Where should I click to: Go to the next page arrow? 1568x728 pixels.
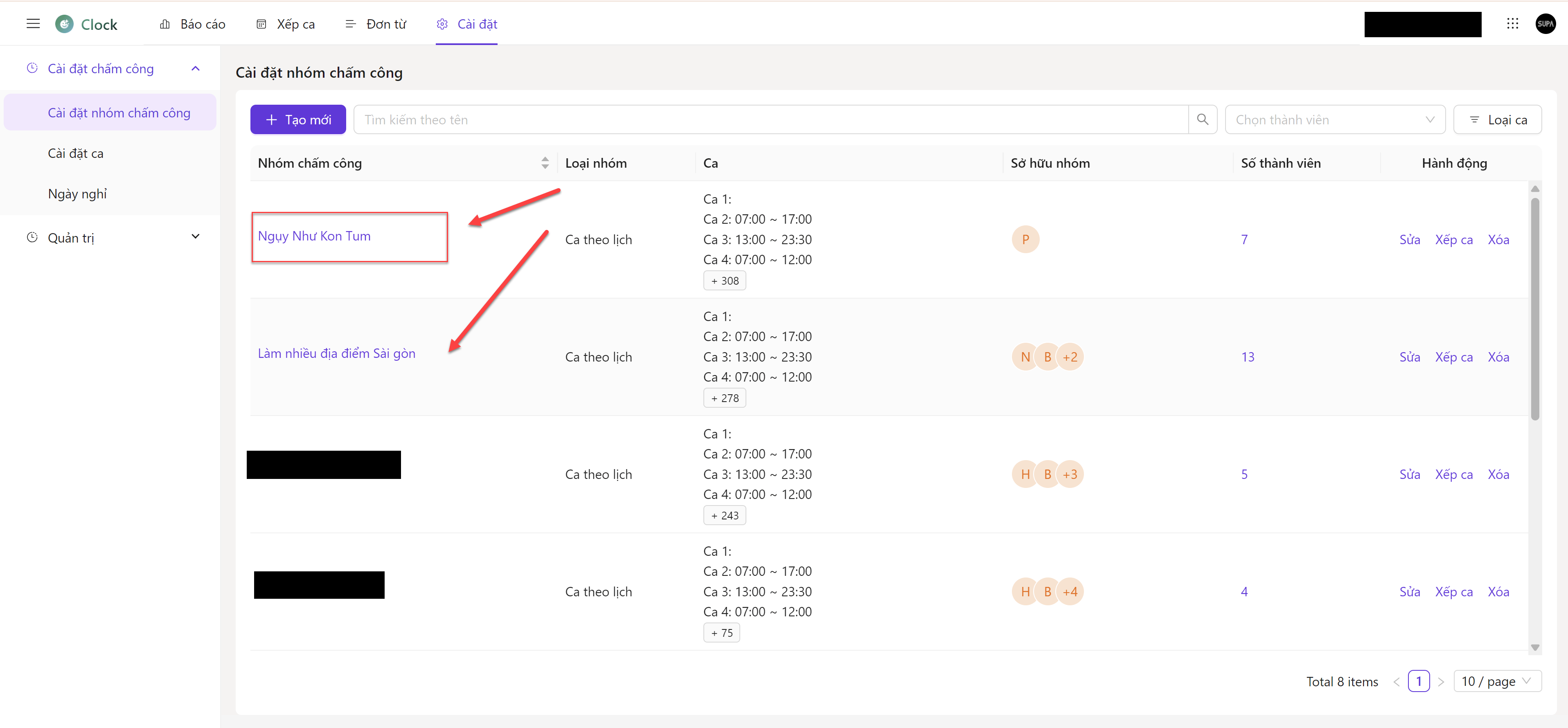pos(1441,682)
